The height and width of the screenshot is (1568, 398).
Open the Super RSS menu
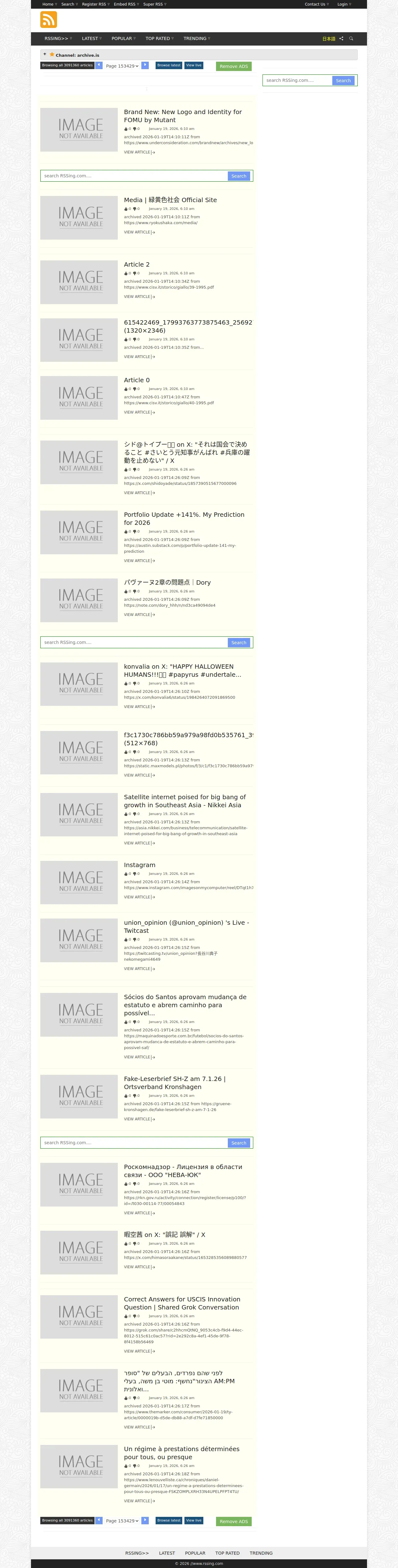click(x=155, y=4)
